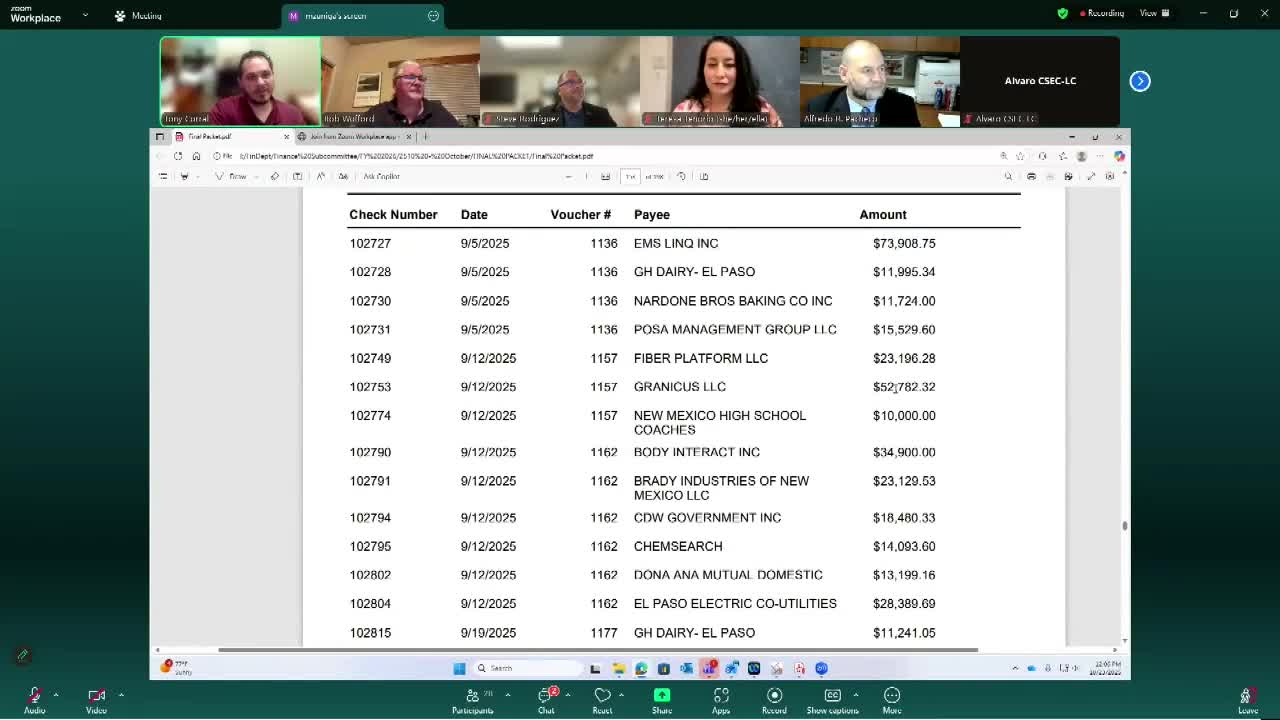This screenshot has height=720, width=1280.
Task: Zoom page using address bar magnifier icon
Action: (x=1003, y=156)
